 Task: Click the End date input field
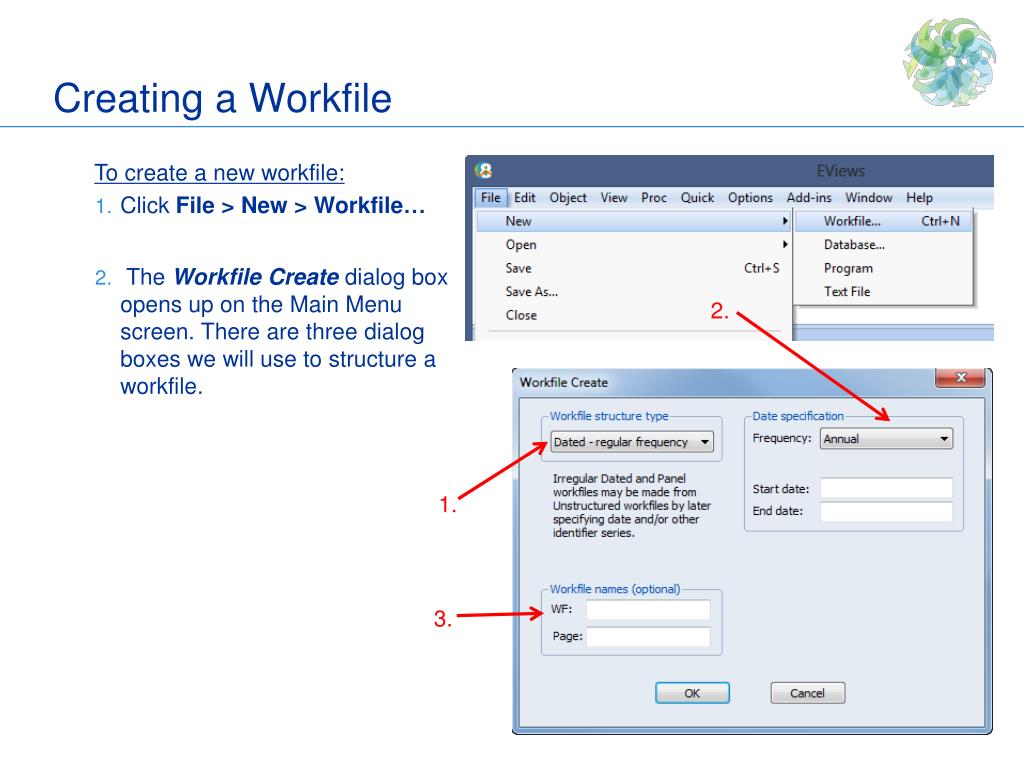point(886,511)
